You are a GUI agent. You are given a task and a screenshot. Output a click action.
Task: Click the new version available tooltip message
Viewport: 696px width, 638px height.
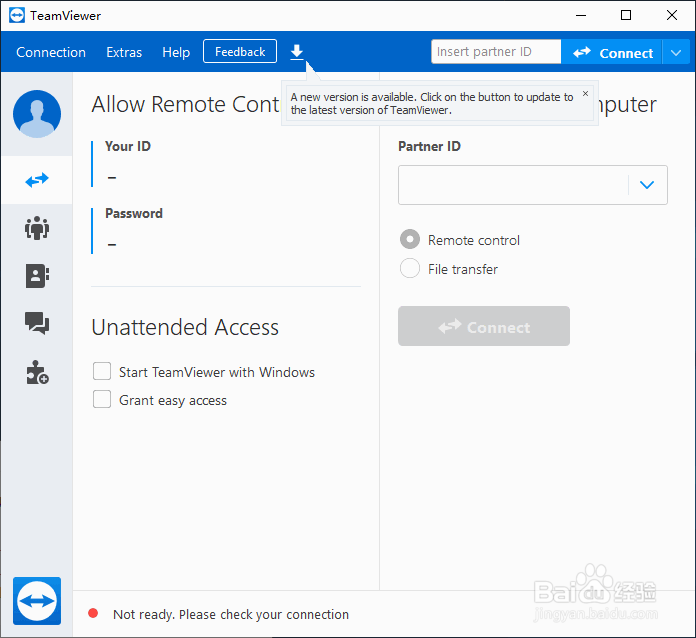tap(431, 103)
